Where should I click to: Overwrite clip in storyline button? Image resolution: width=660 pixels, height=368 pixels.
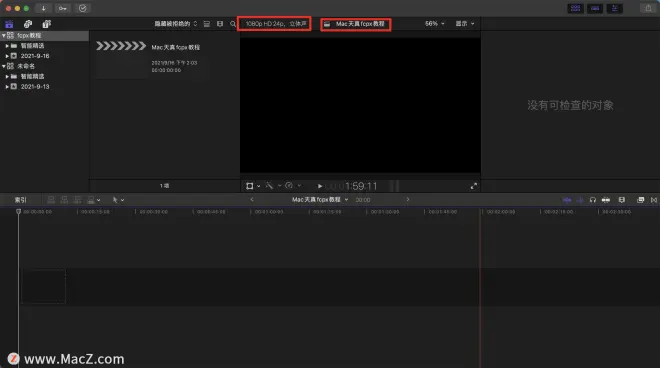[x=91, y=200]
